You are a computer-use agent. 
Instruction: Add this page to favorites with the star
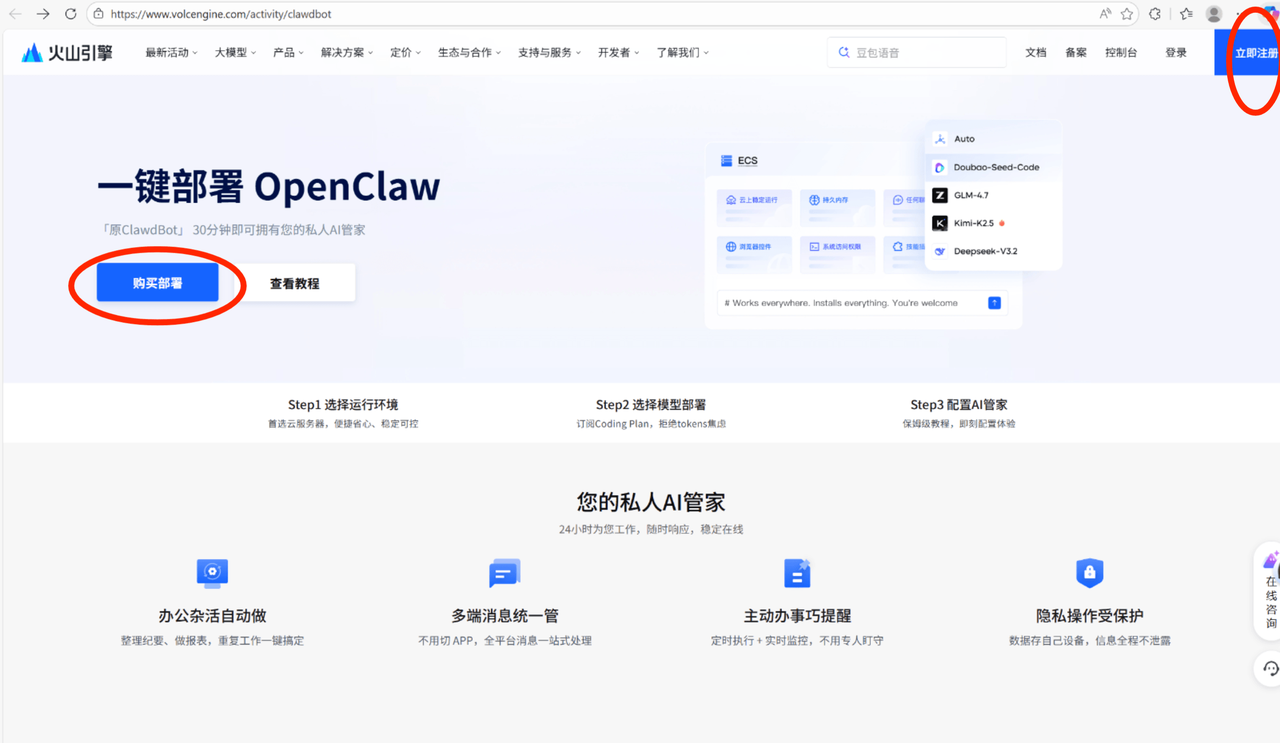pos(1127,14)
